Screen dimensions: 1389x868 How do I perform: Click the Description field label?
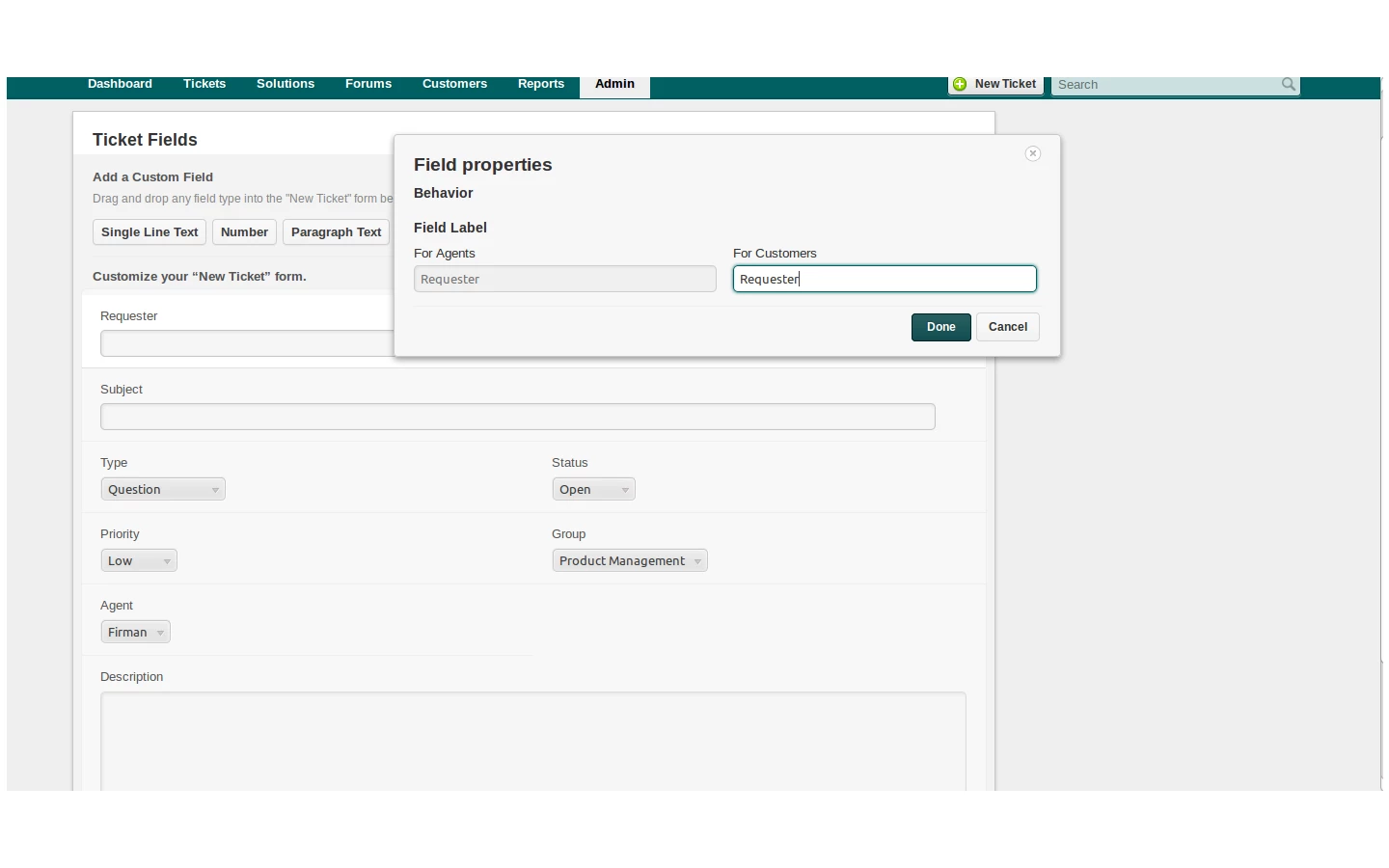click(132, 677)
